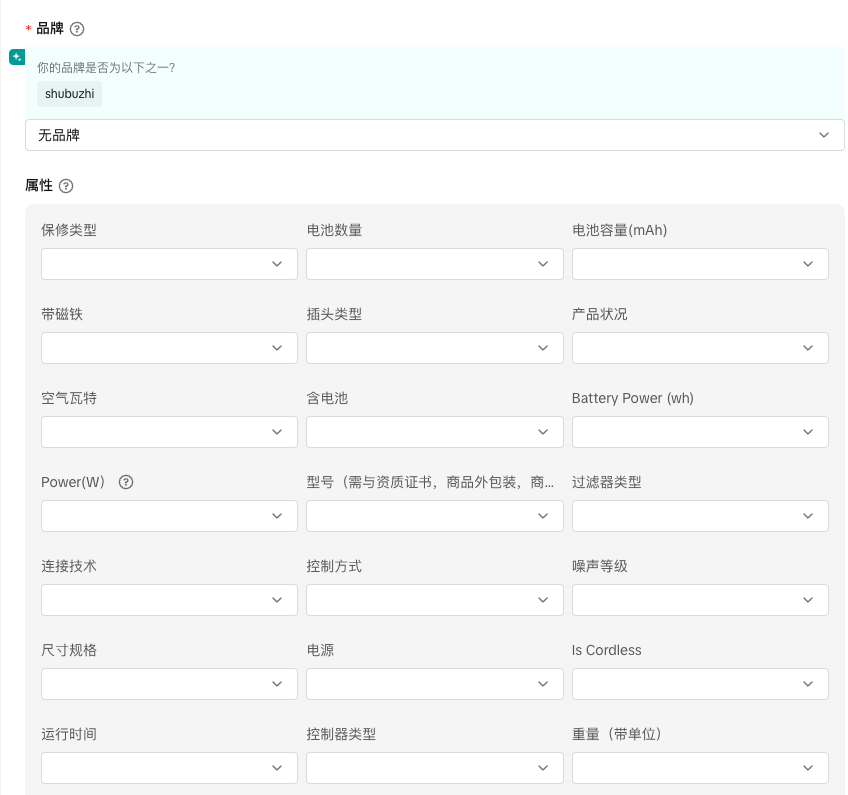The height and width of the screenshot is (795, 848).
Task: Expand the 连接技术 dropdown
Action: (x=169, y=600)
